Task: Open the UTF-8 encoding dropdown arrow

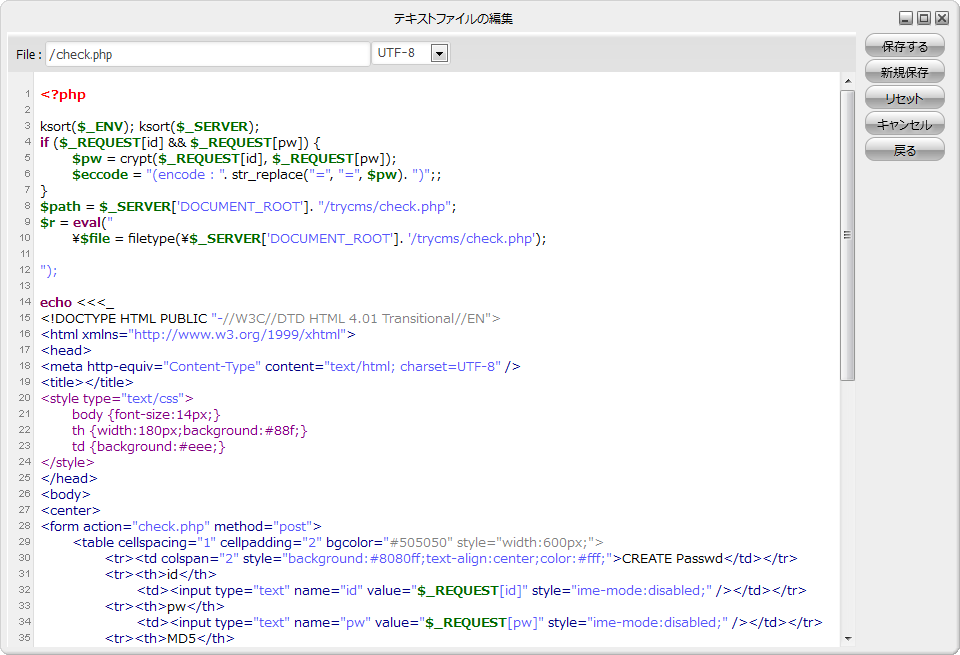Action: [x=439, y=53]
